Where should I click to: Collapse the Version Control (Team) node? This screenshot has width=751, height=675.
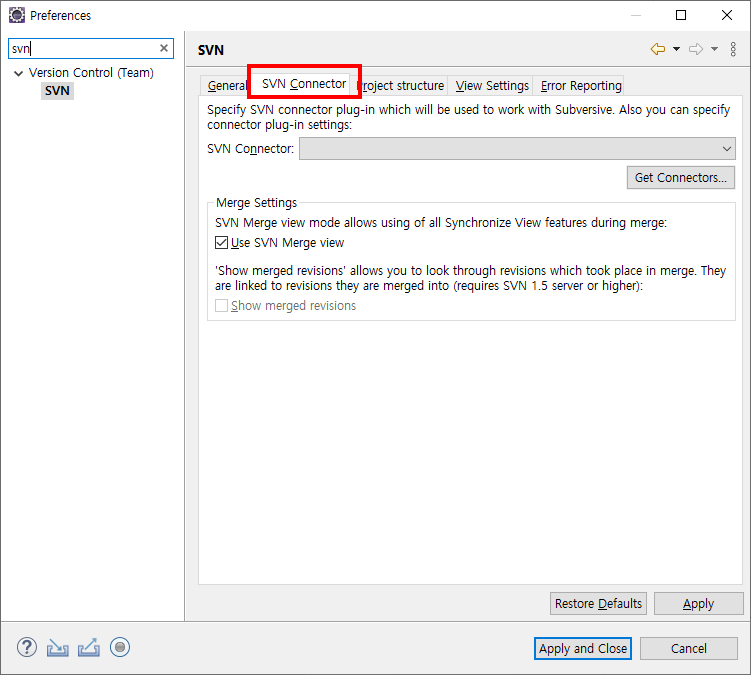pyautogui.click(x=19, y=73)
